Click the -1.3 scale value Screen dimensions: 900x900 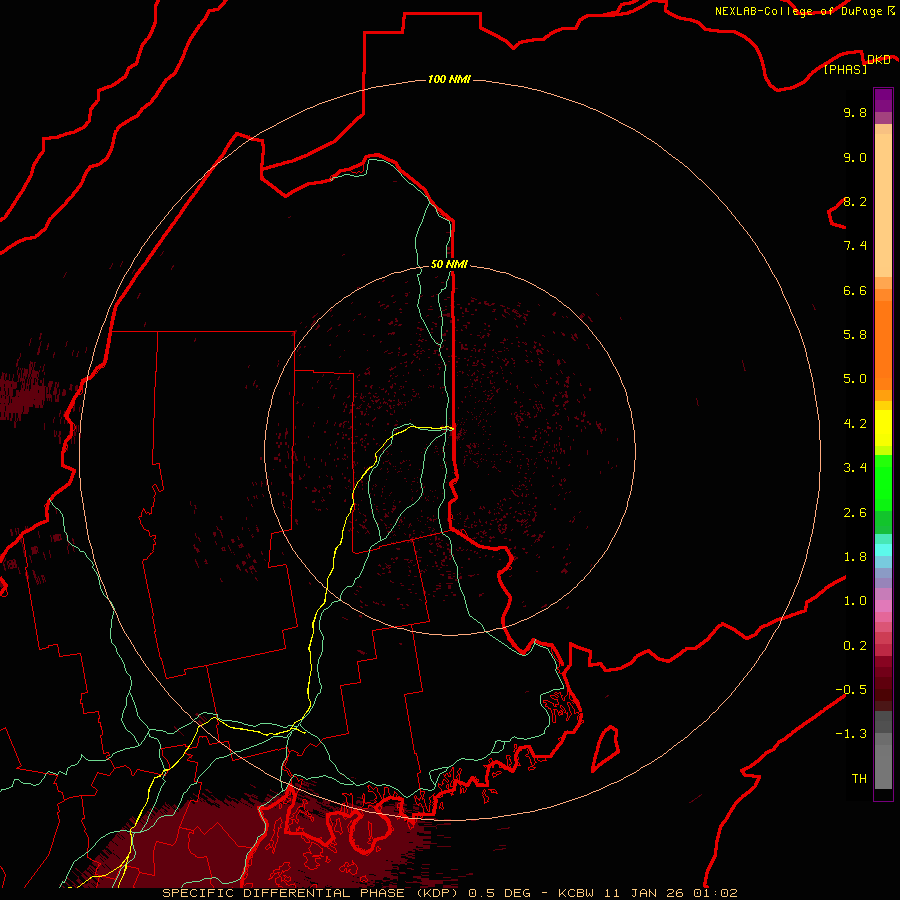click(851, 734)
